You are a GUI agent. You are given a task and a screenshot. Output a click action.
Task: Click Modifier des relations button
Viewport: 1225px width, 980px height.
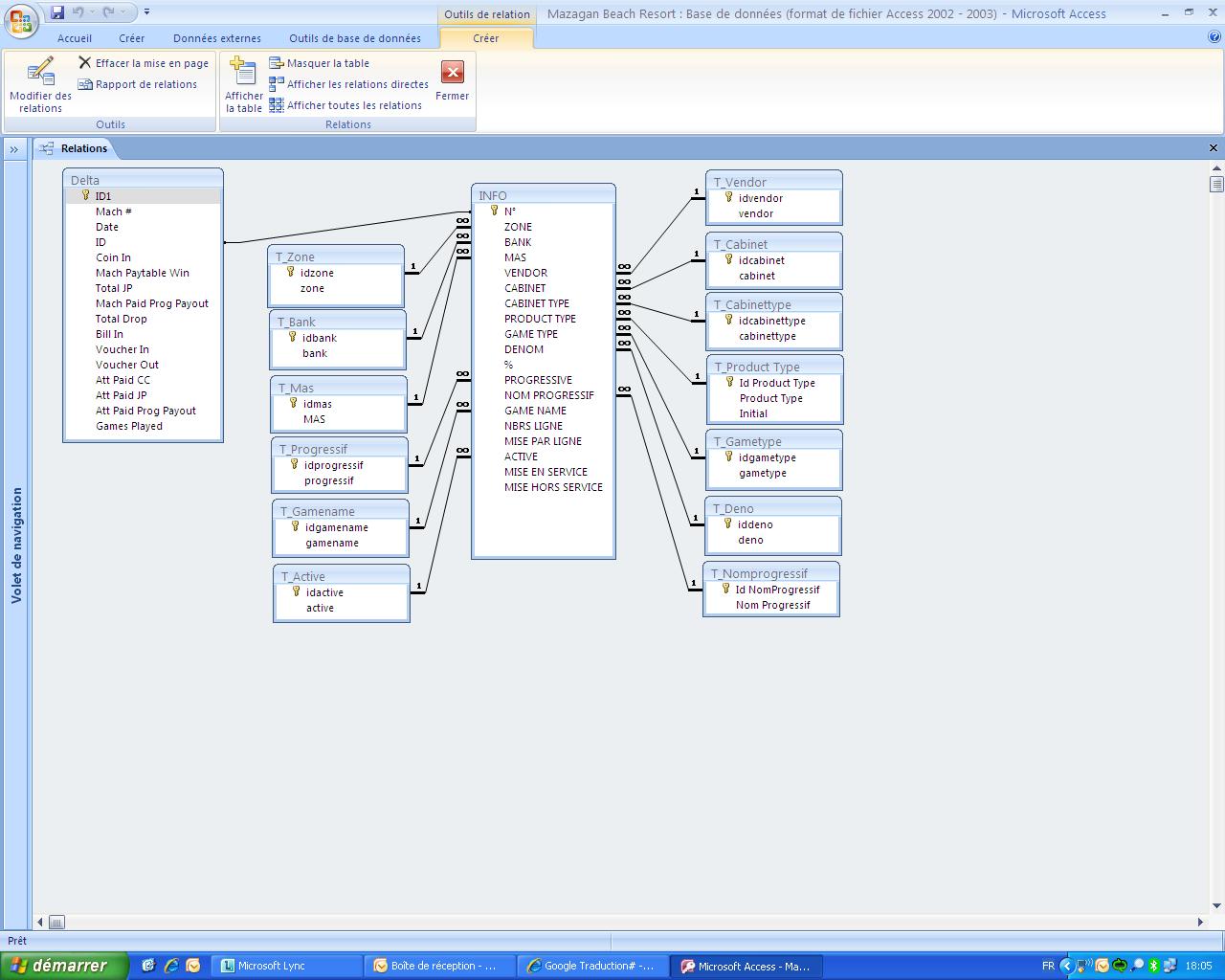(x=40, y=84)
